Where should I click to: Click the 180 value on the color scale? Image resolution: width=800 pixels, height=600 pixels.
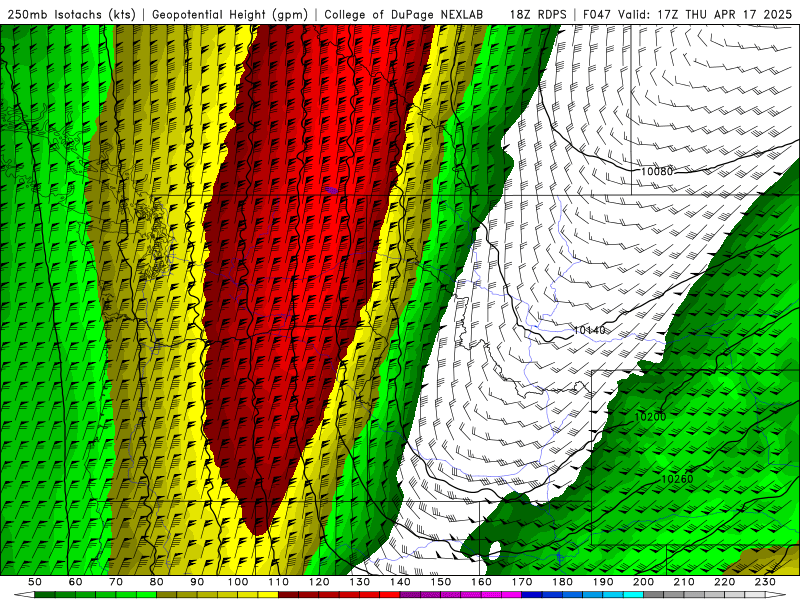click(563, 582)
